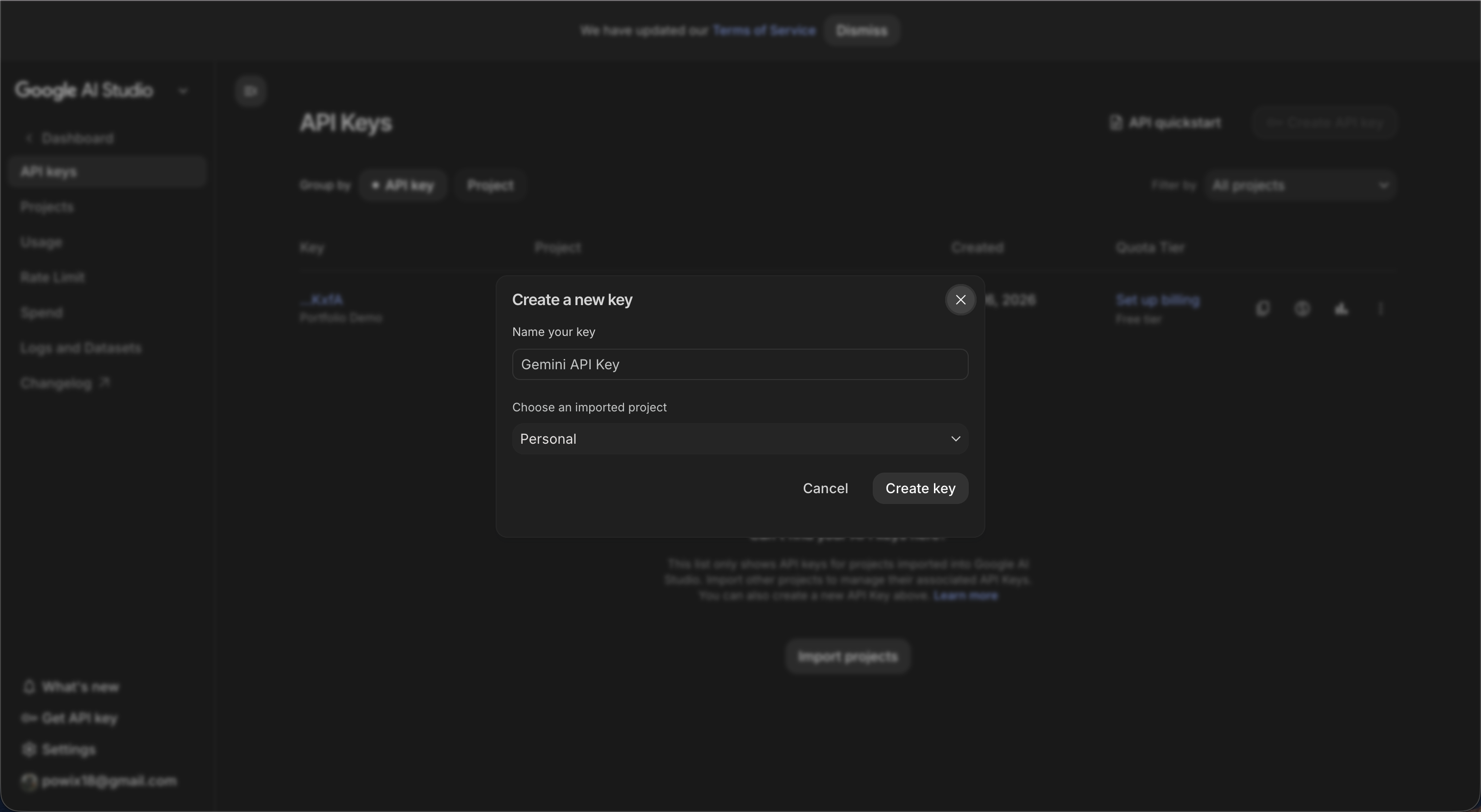The height and width of the screenshot is (812, 1481).
Task: Select API key grouping option
Action: (403, 186)
